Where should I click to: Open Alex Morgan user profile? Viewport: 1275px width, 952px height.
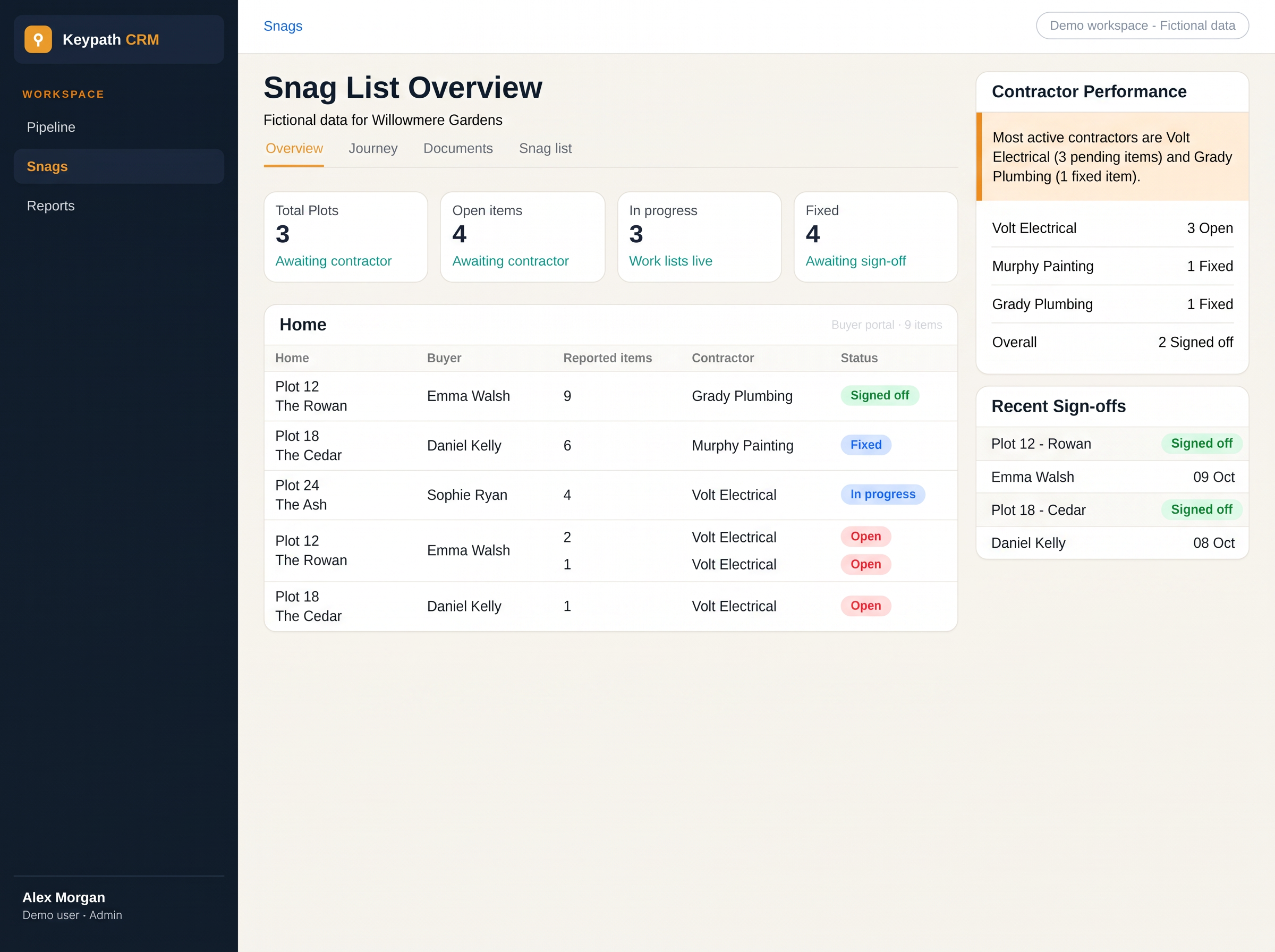(x=72, y=906)
